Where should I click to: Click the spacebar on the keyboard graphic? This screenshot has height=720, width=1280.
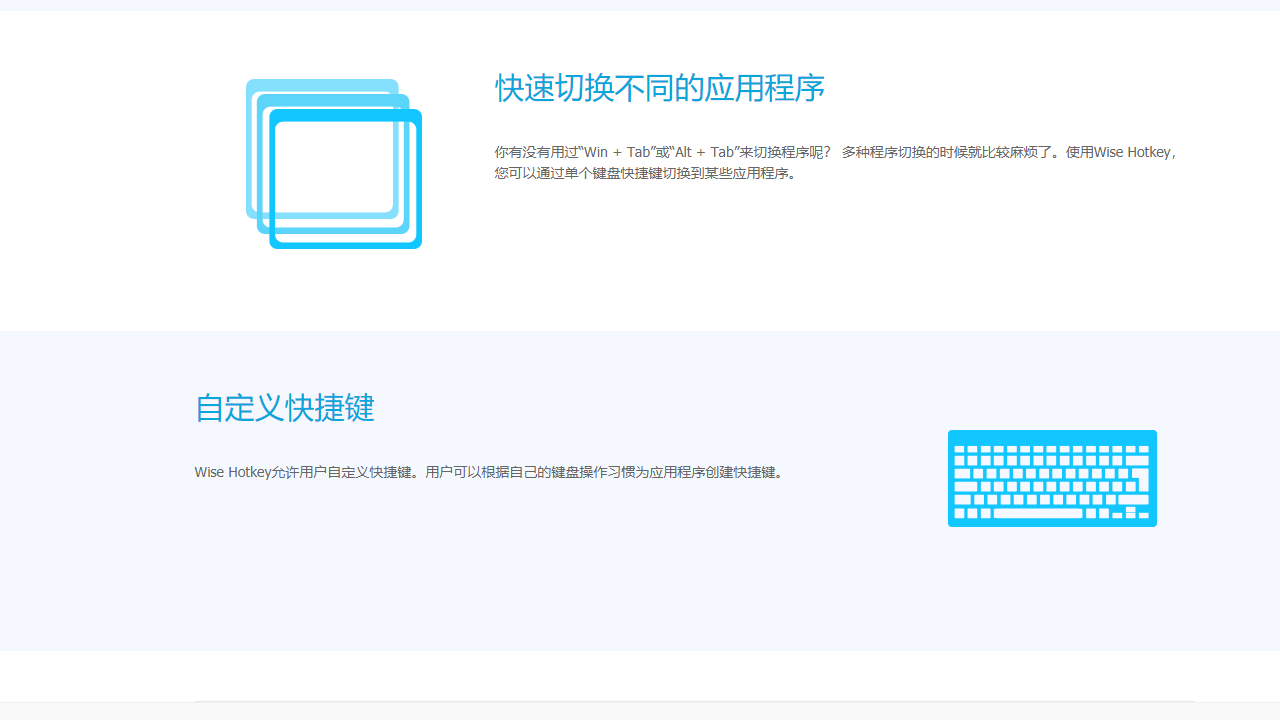1038,513
